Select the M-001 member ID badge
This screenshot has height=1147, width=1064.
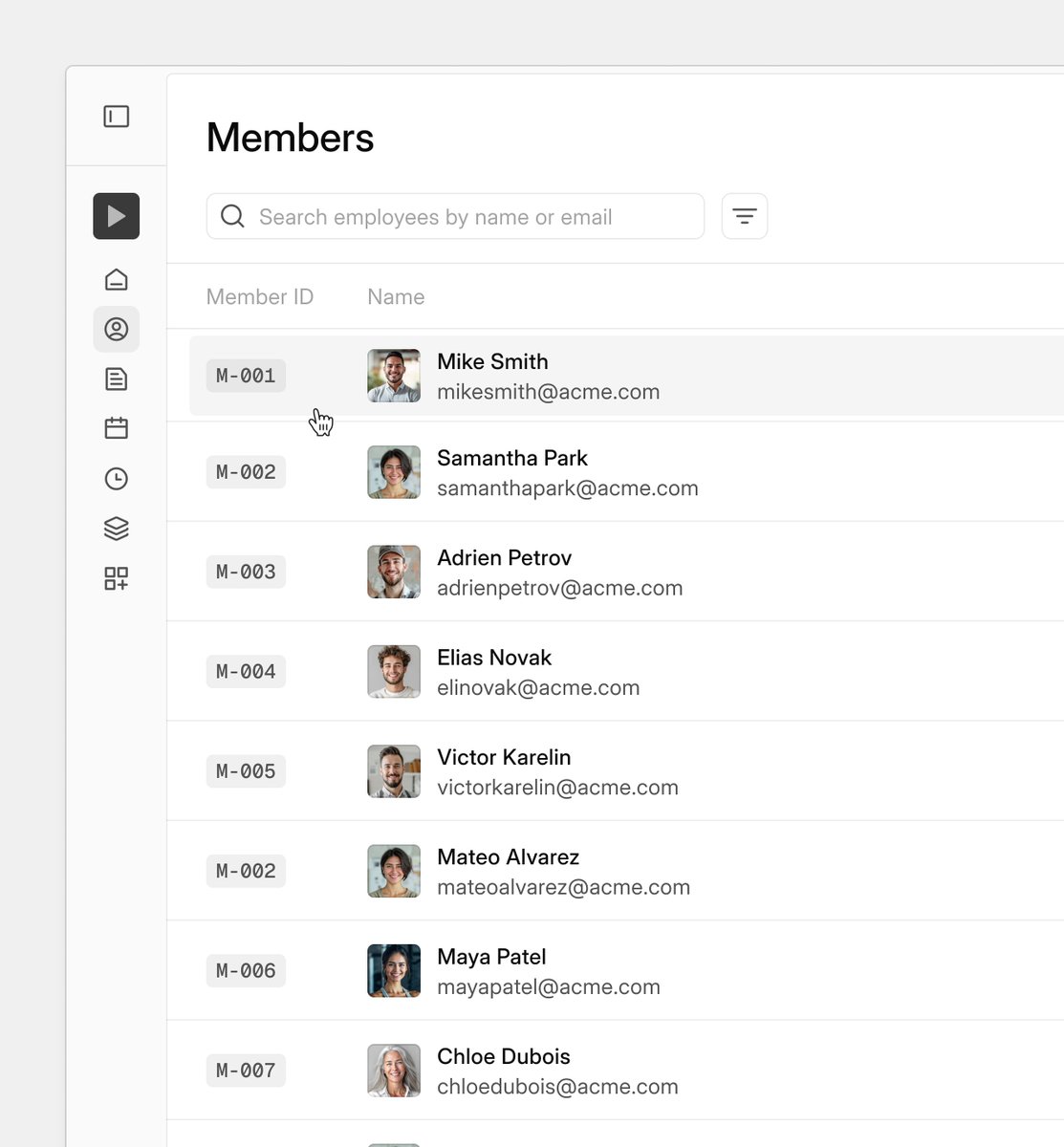(246, 376)
